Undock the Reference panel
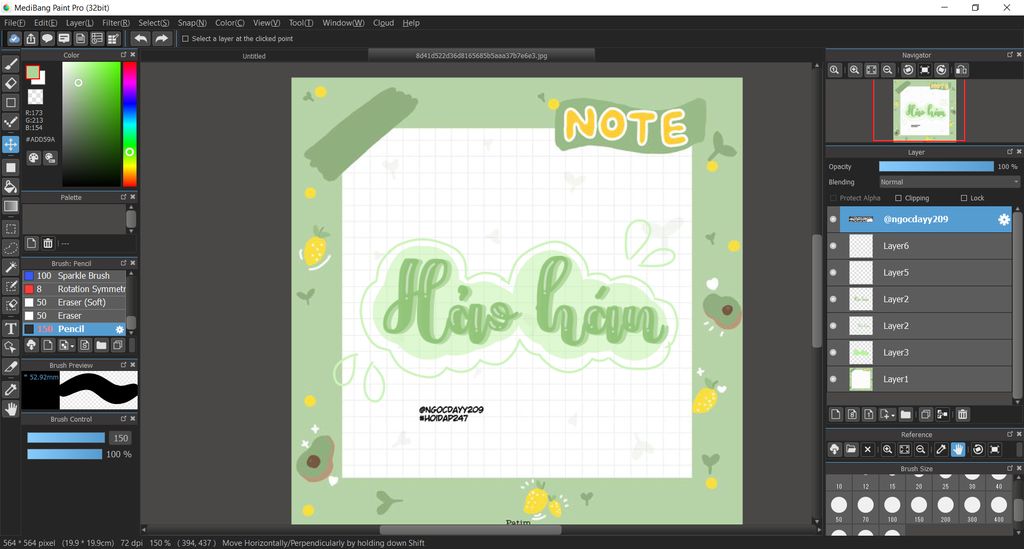This screenshot has height=549, width=1024. pos(1010,434)
